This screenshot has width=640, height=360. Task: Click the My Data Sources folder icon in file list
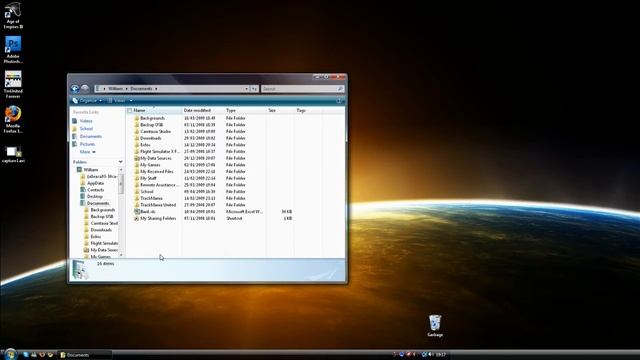(137, 158)
